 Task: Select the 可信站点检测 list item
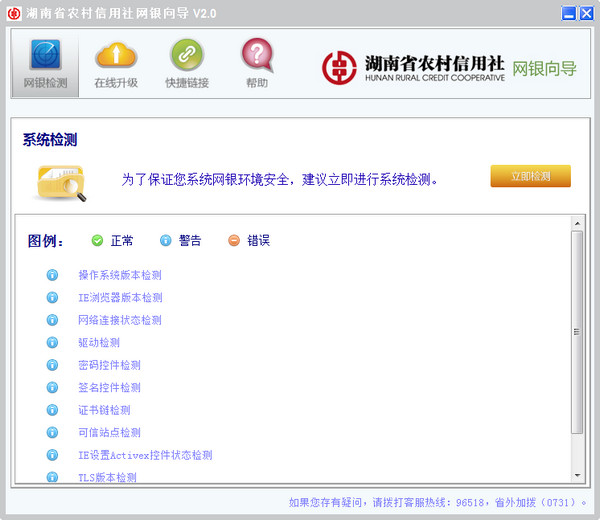point(109,432)
